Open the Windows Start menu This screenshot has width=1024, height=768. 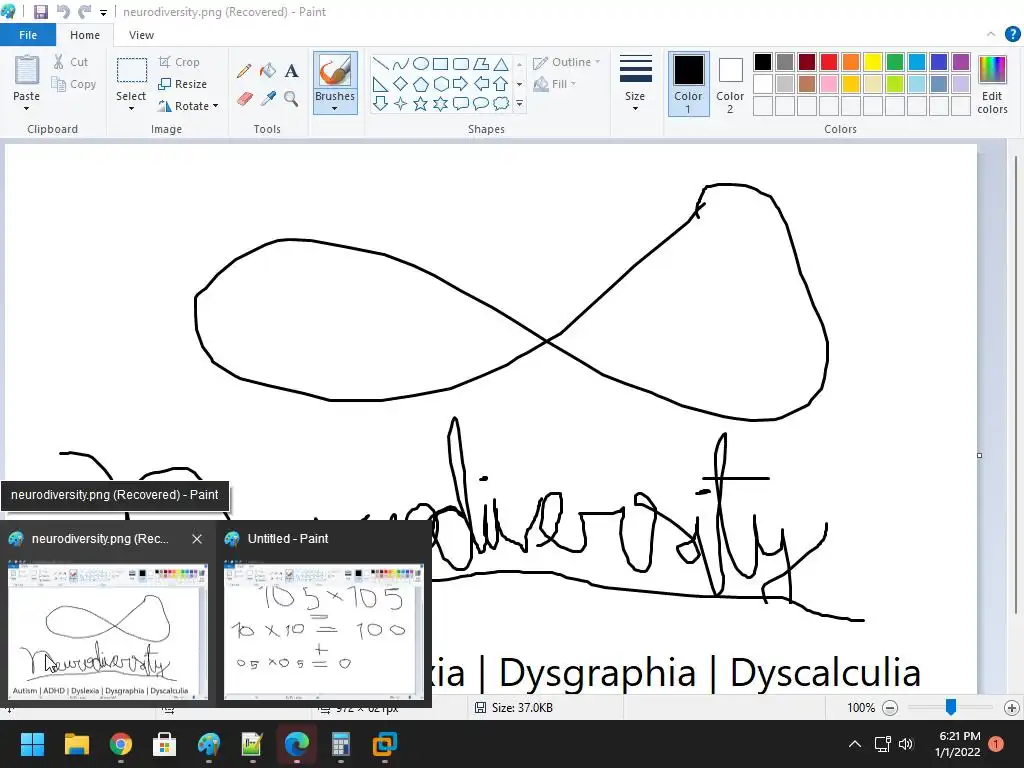click(32, 744)
